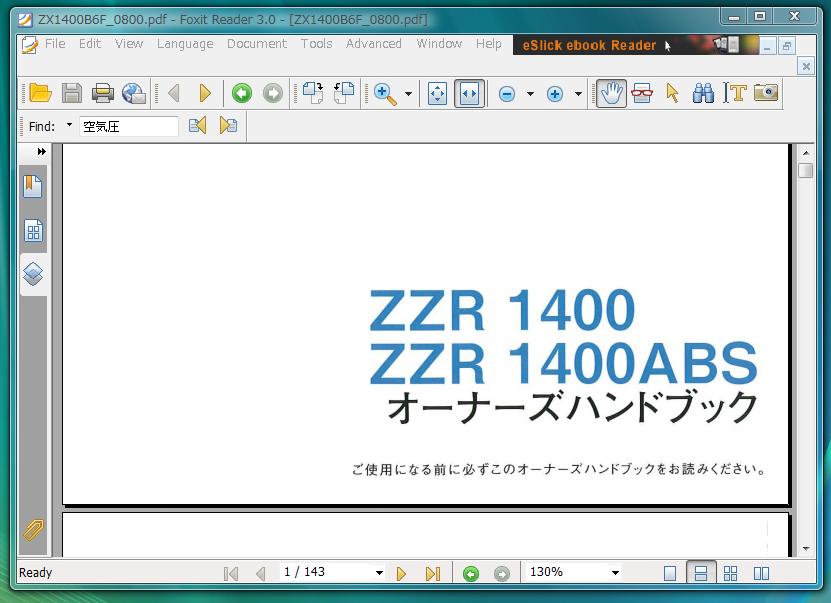Save the document with the floppy icon
This screenshot has height=603, width=831.
(72, 93)
